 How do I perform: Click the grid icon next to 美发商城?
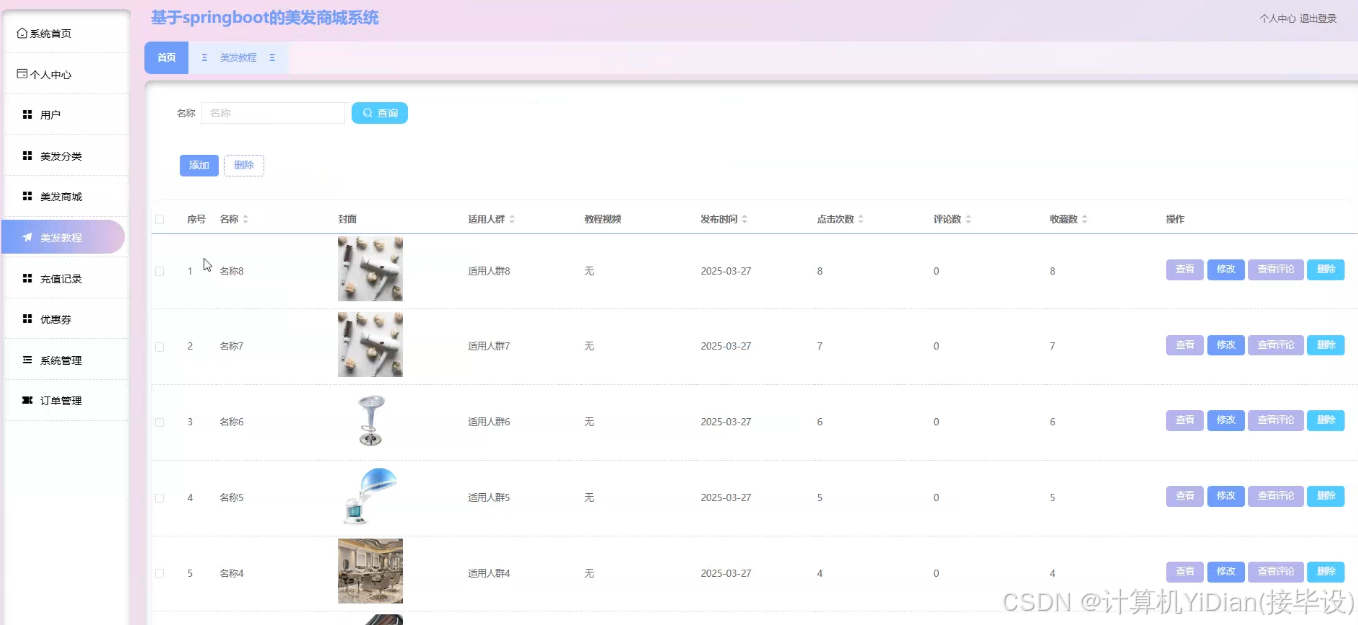27,196
